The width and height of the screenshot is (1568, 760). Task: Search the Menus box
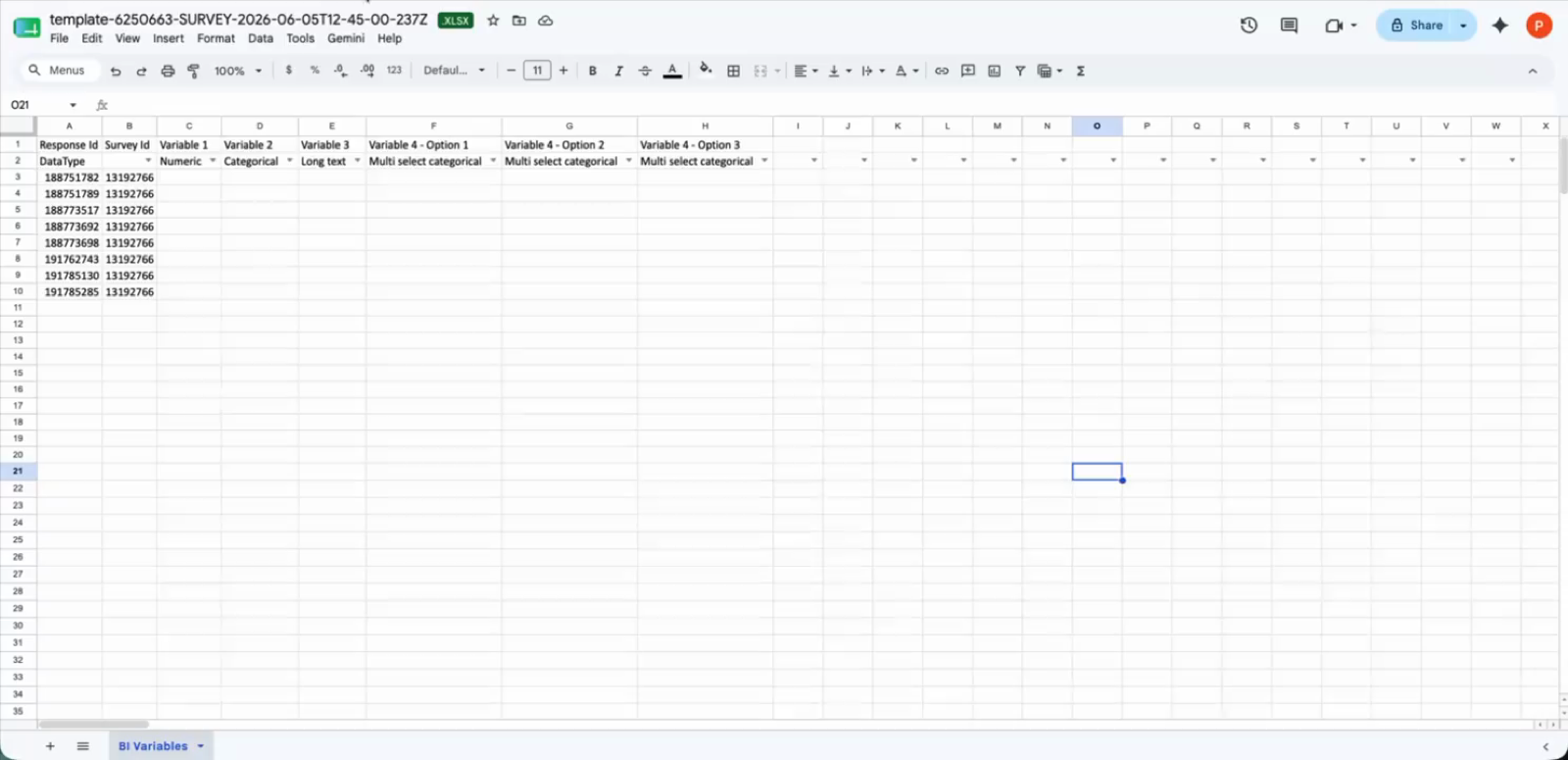pyautogui.click(x=59, y=71)
